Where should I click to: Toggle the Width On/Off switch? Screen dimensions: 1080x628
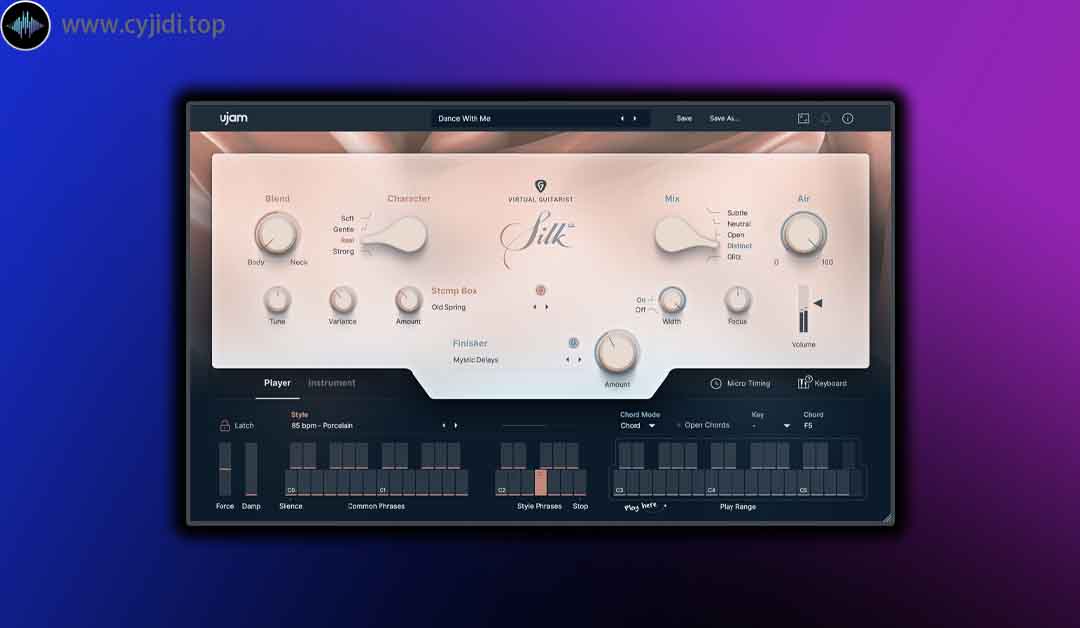(645, 305)
